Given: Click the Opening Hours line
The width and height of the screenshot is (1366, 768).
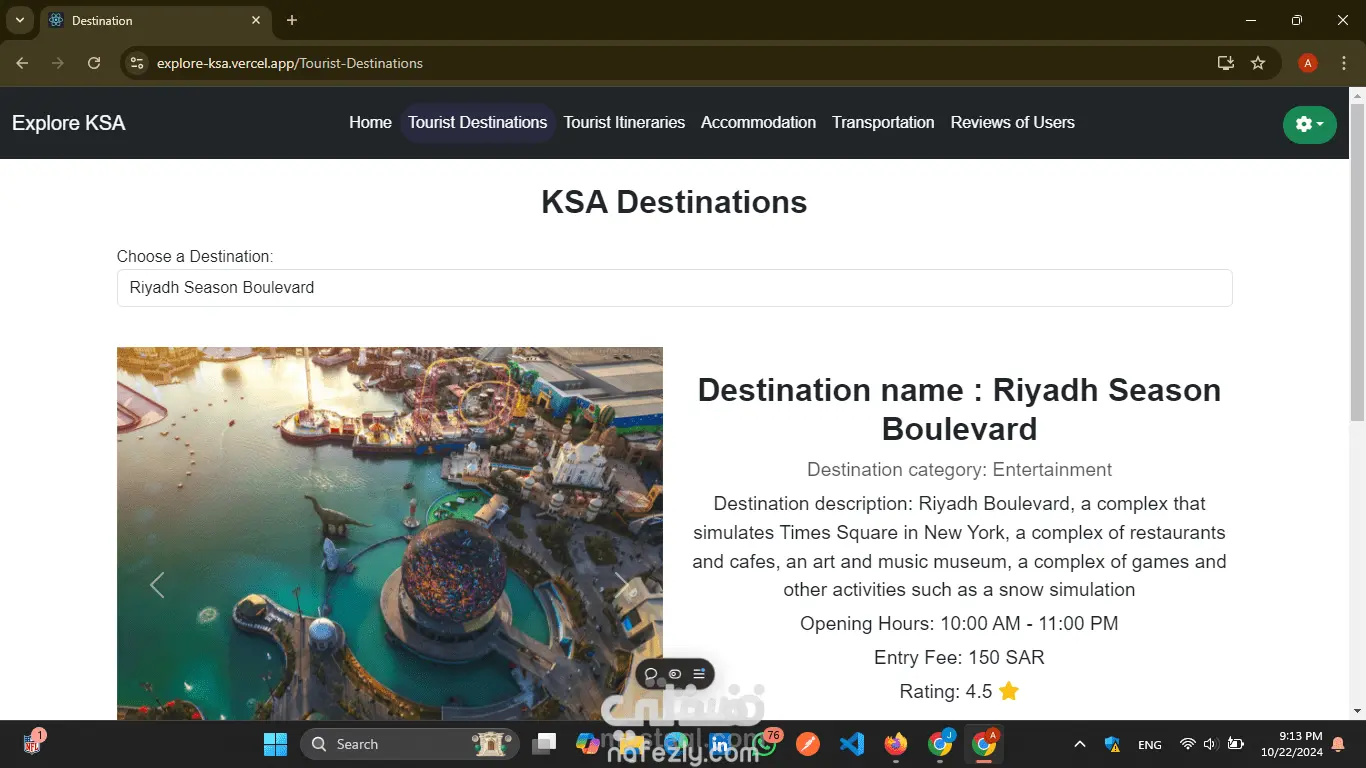Looking at the screenshot, I should pyautogui.click(x=959, y=624).
